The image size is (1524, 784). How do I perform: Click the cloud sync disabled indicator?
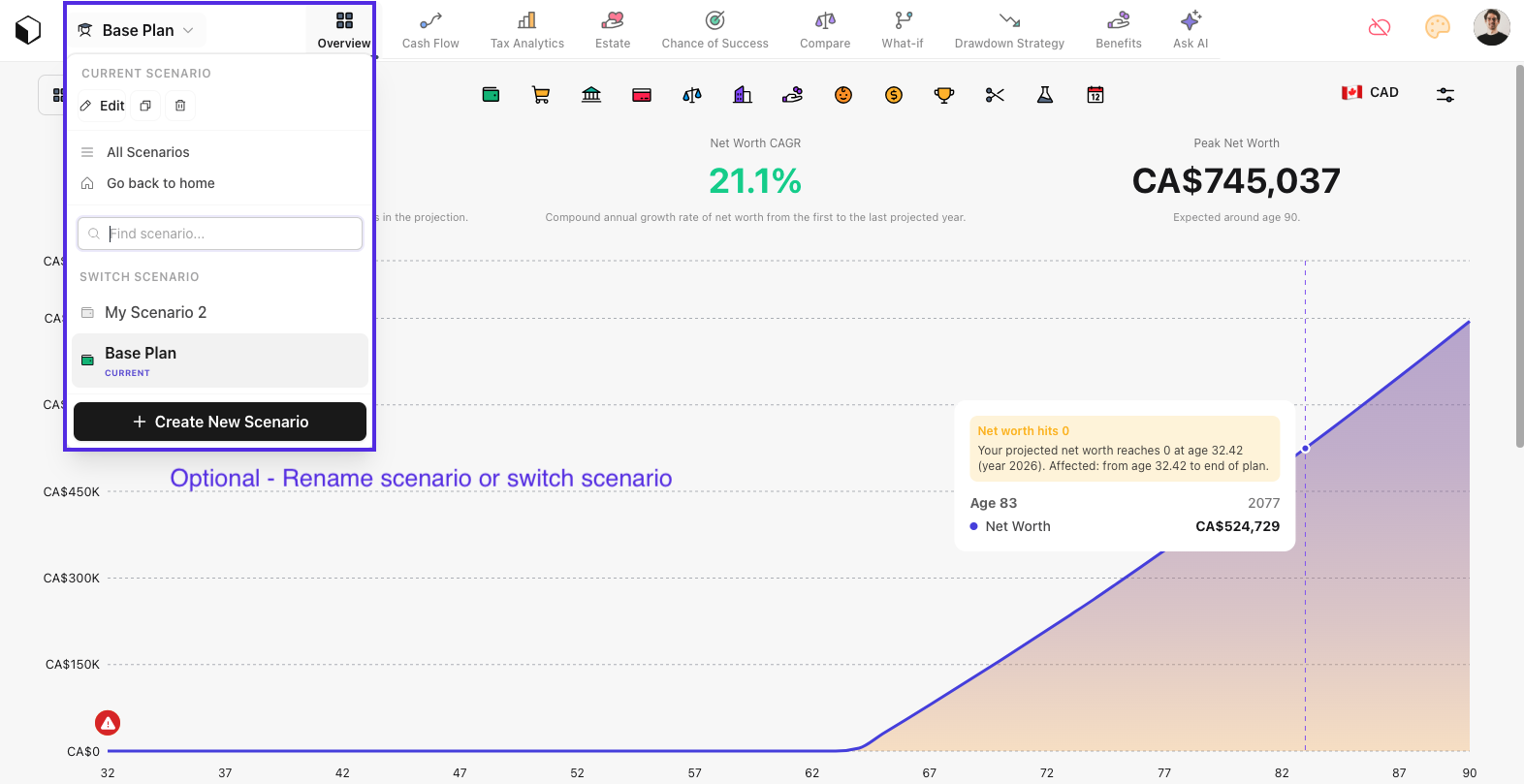click(x=1379, y=27)
